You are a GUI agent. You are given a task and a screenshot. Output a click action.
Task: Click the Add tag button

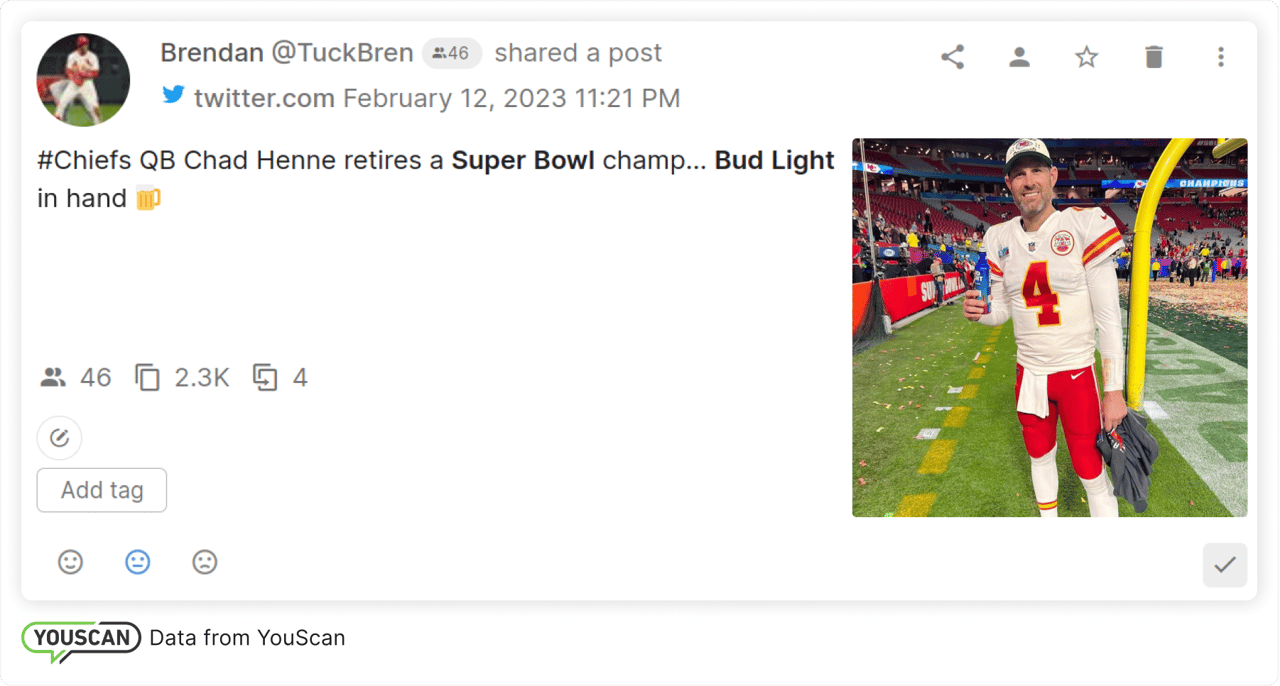click(102, 490)
